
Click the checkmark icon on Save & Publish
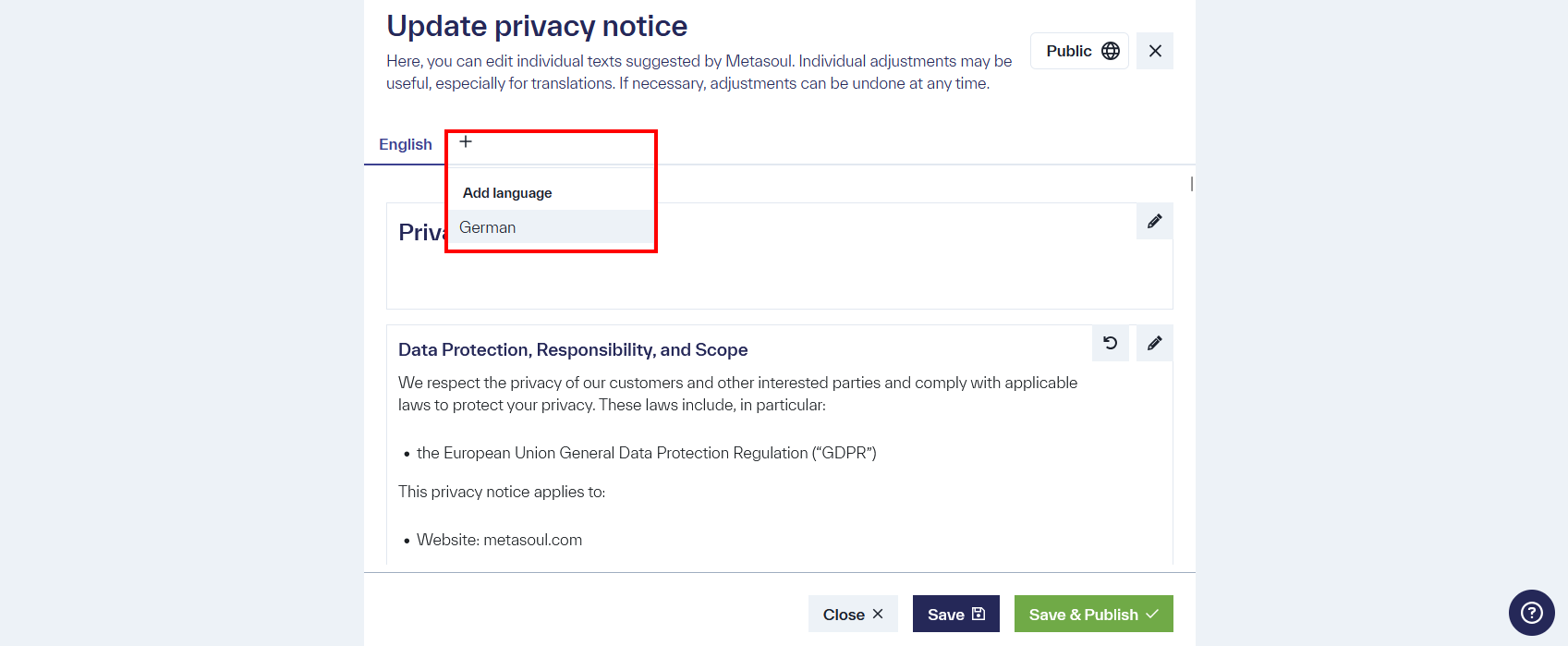1152,613
